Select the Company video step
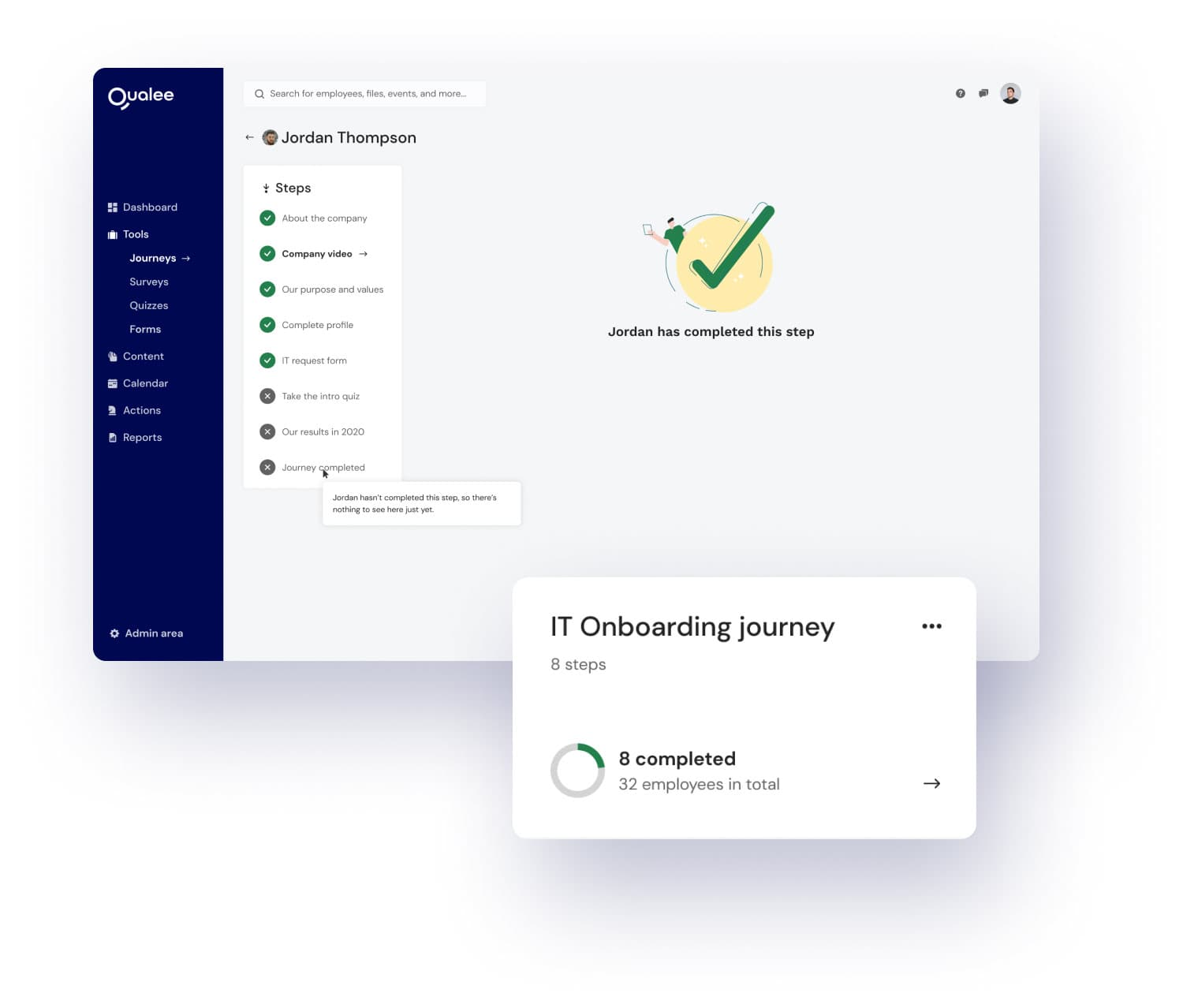The width and height of the screenshot is (1183, 1008). click(x=317, y=254)
